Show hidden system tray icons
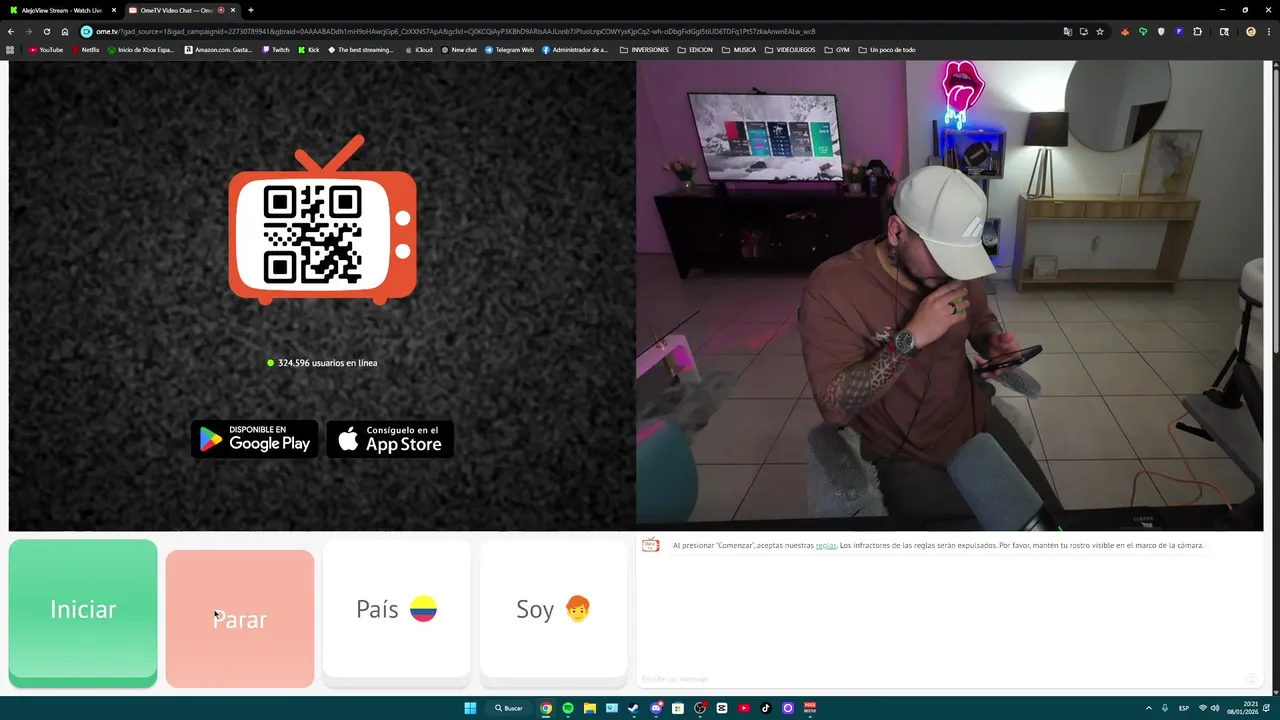This screenshot has height=720, width=1280. [1148, 708]
